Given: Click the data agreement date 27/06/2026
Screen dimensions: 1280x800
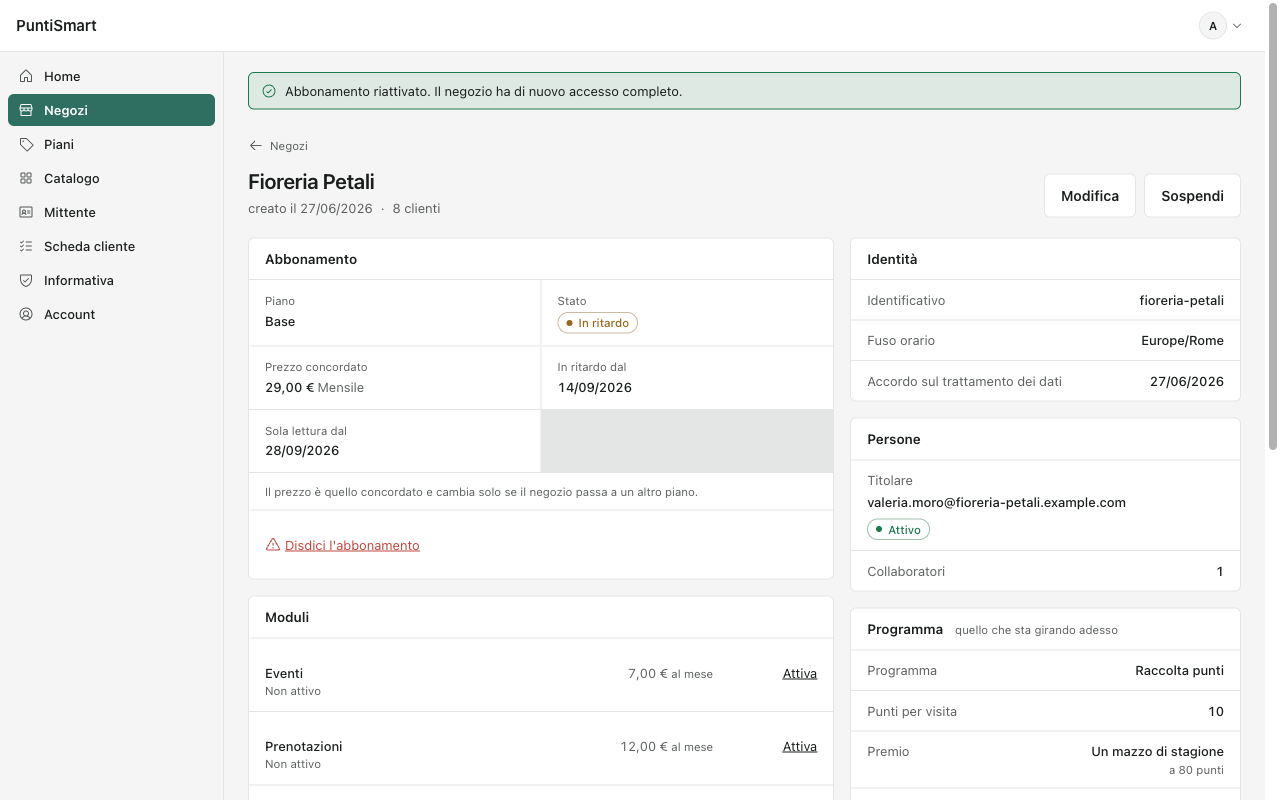Looking at the screenshot, I should [1187, 381].
